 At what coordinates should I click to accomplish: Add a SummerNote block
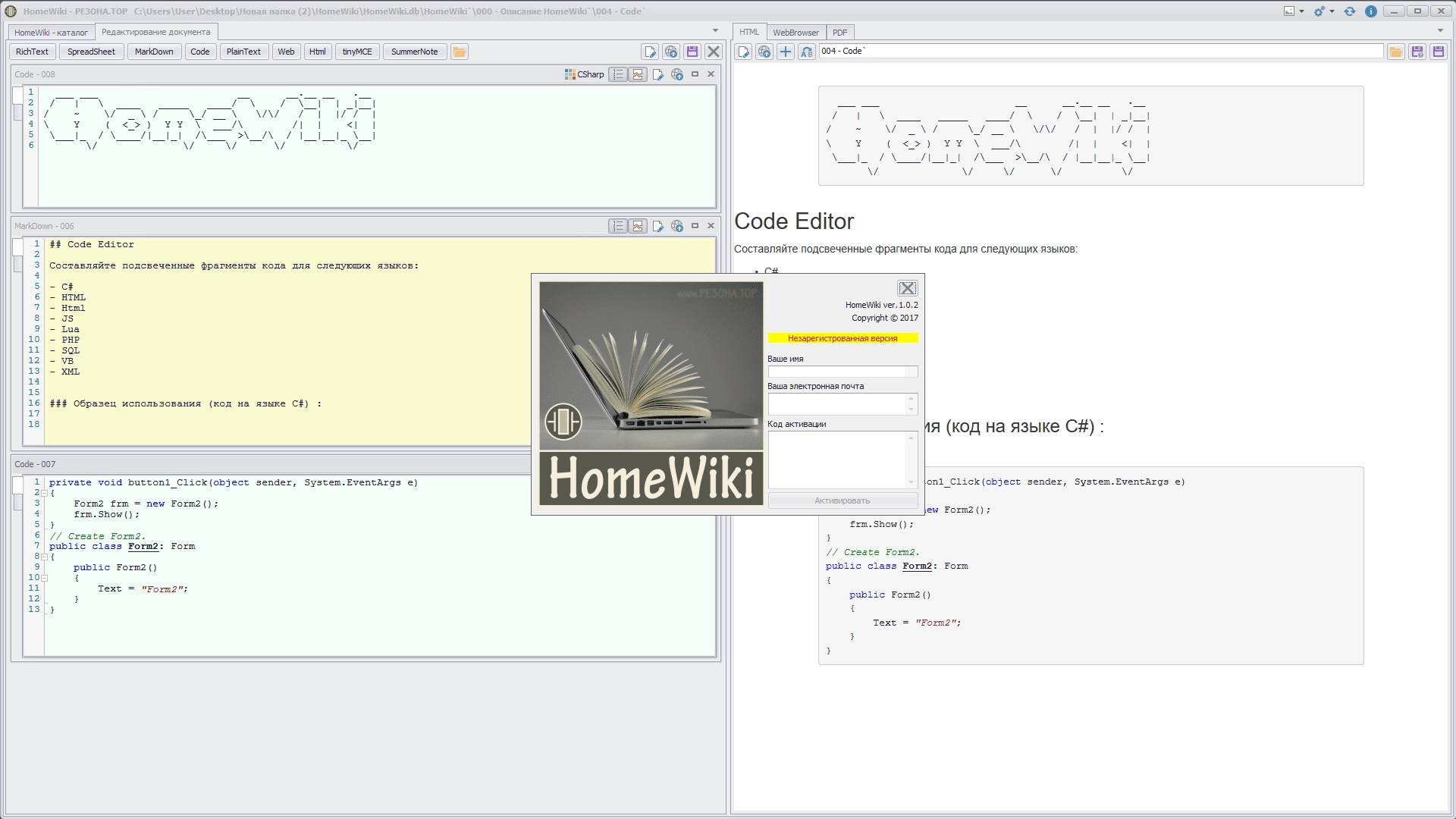click(x=415, y=52)
